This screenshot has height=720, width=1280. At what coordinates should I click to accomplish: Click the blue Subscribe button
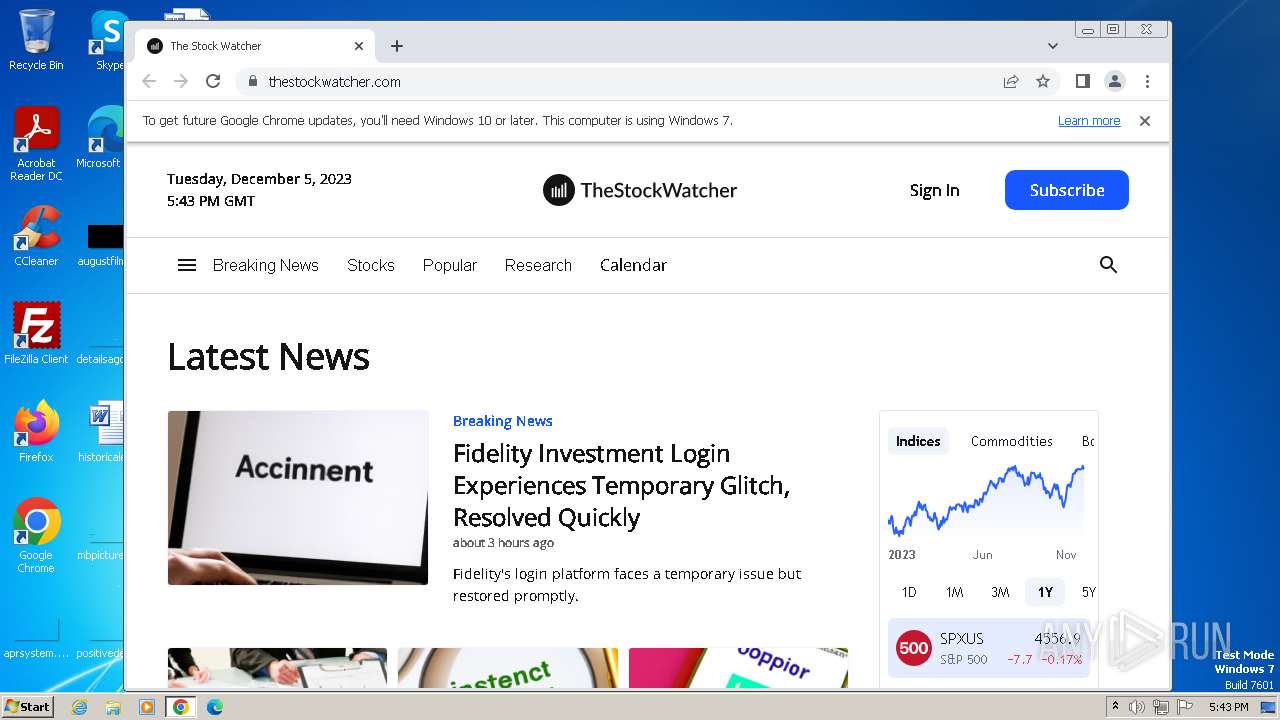[1067, 190]
